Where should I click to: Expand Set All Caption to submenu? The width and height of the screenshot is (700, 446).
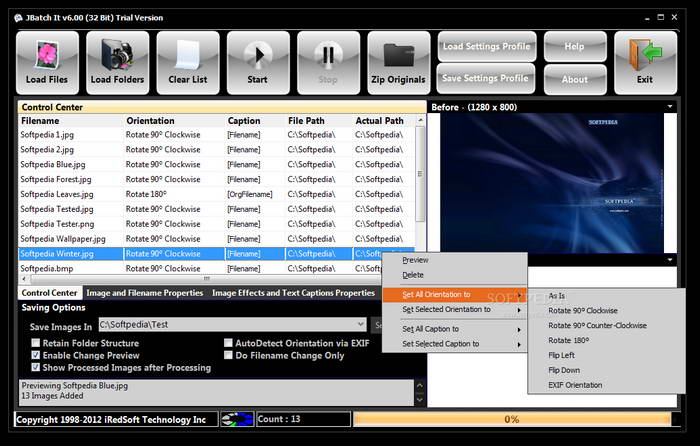[x=454, y=329]
